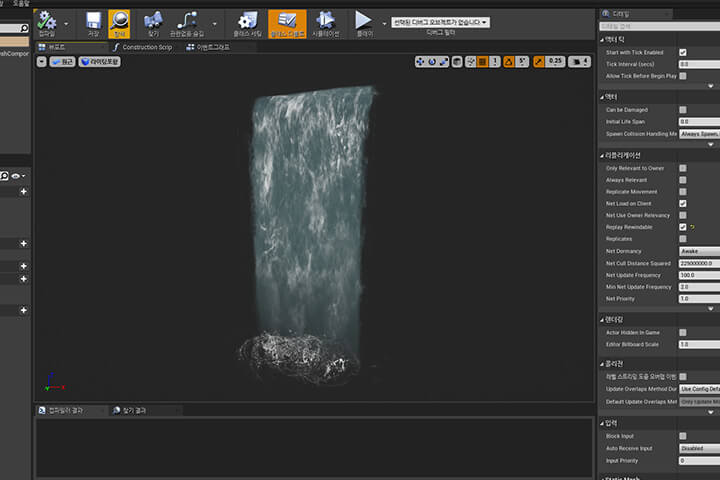
Task: Click the Net Priority value field
Action: [699, 299]
